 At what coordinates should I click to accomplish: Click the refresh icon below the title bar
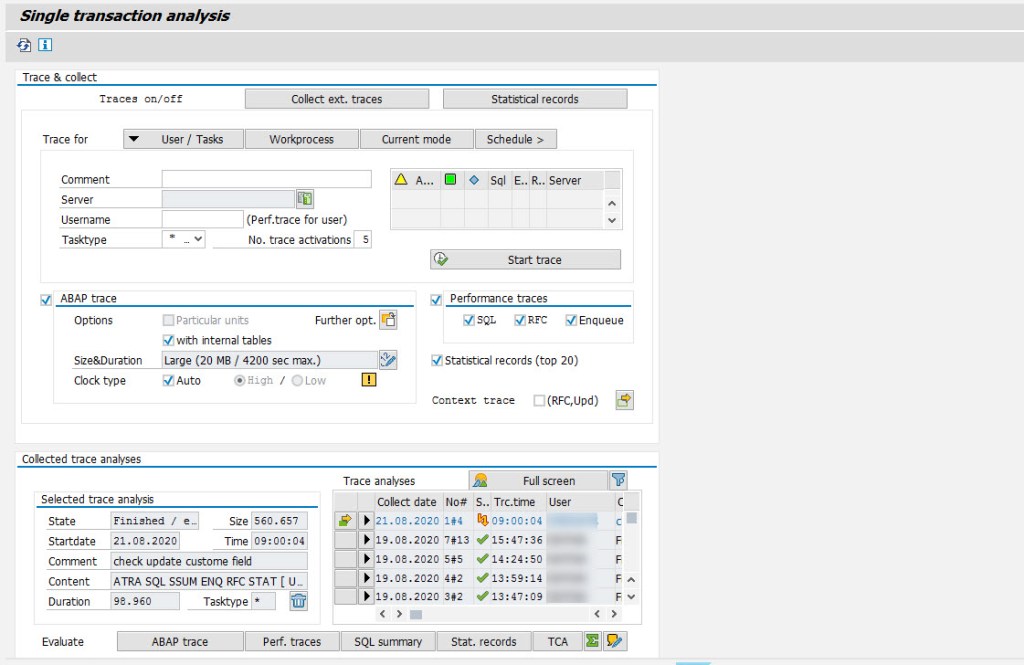tap(22, 45)
